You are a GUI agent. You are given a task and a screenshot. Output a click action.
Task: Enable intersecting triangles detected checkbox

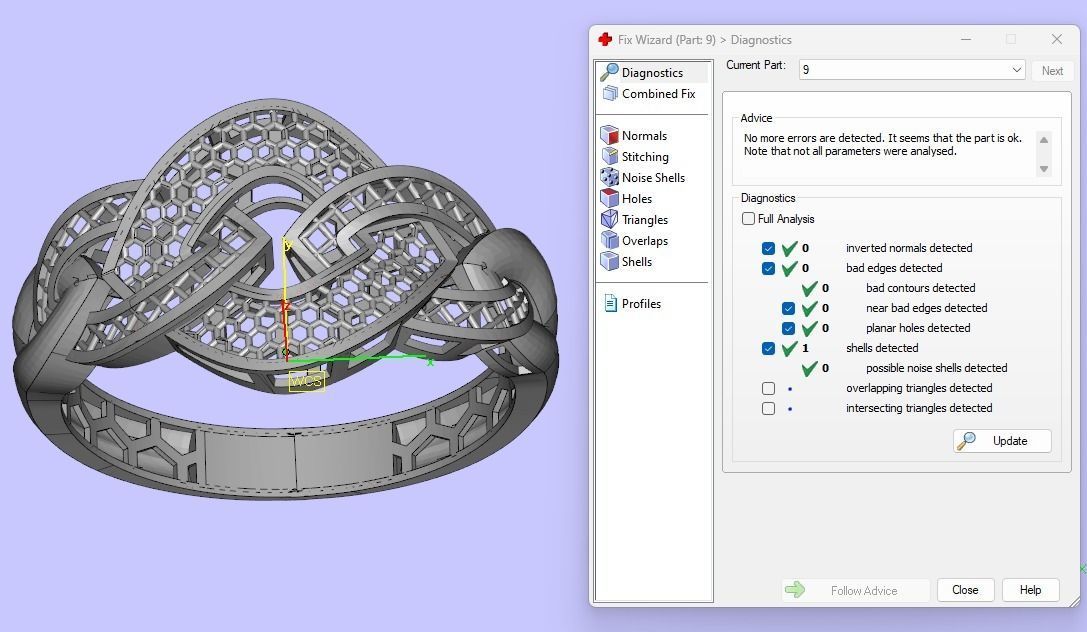(x=768, y=408)
